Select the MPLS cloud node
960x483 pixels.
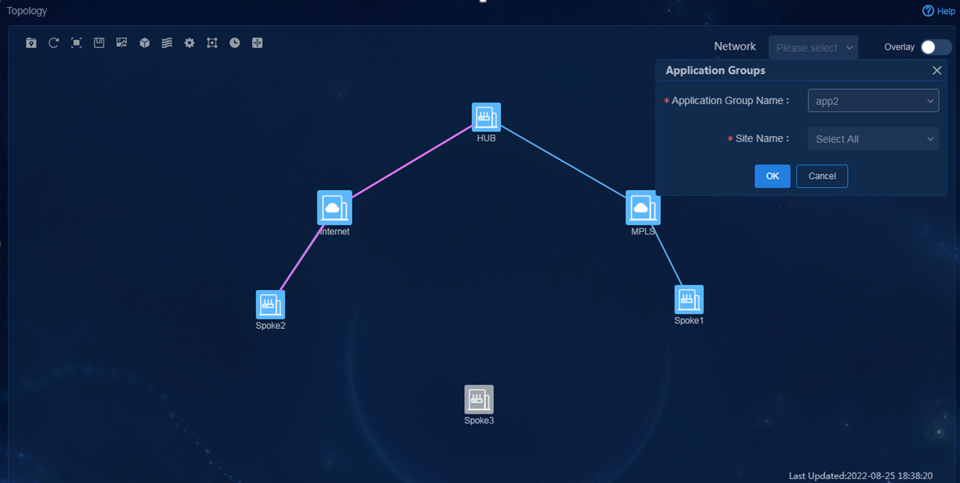point(643,208)
